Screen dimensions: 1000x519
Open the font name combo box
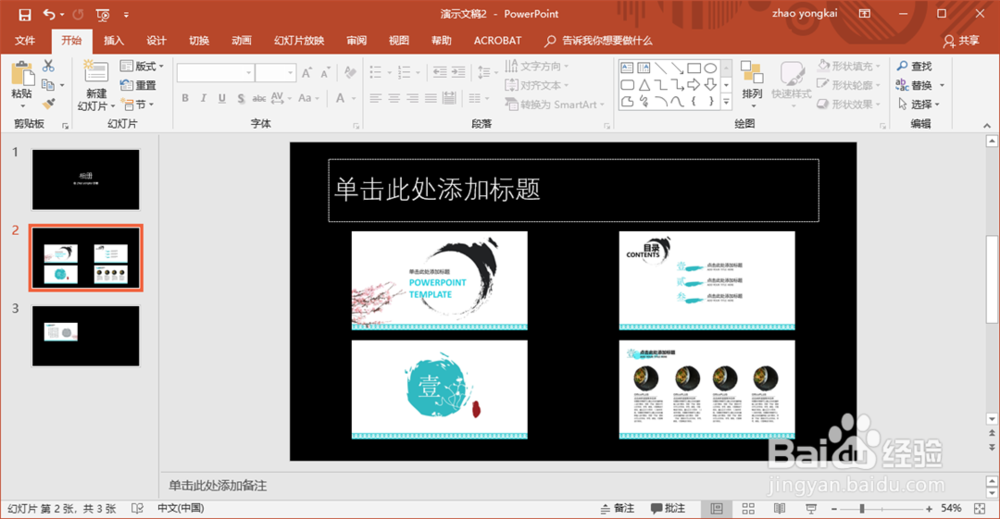216,73
